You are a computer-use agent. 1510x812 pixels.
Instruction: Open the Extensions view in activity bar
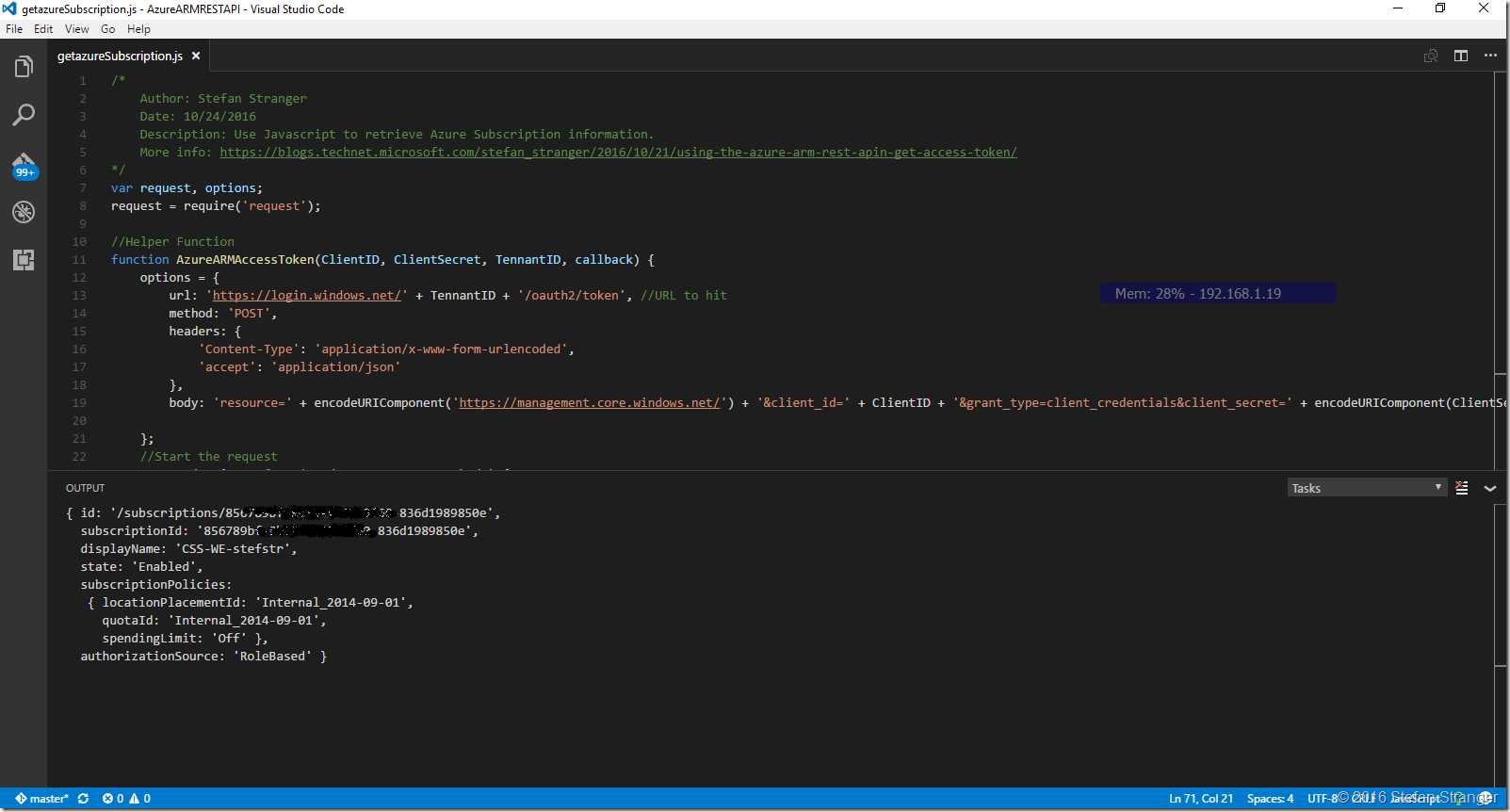[24, 260]
